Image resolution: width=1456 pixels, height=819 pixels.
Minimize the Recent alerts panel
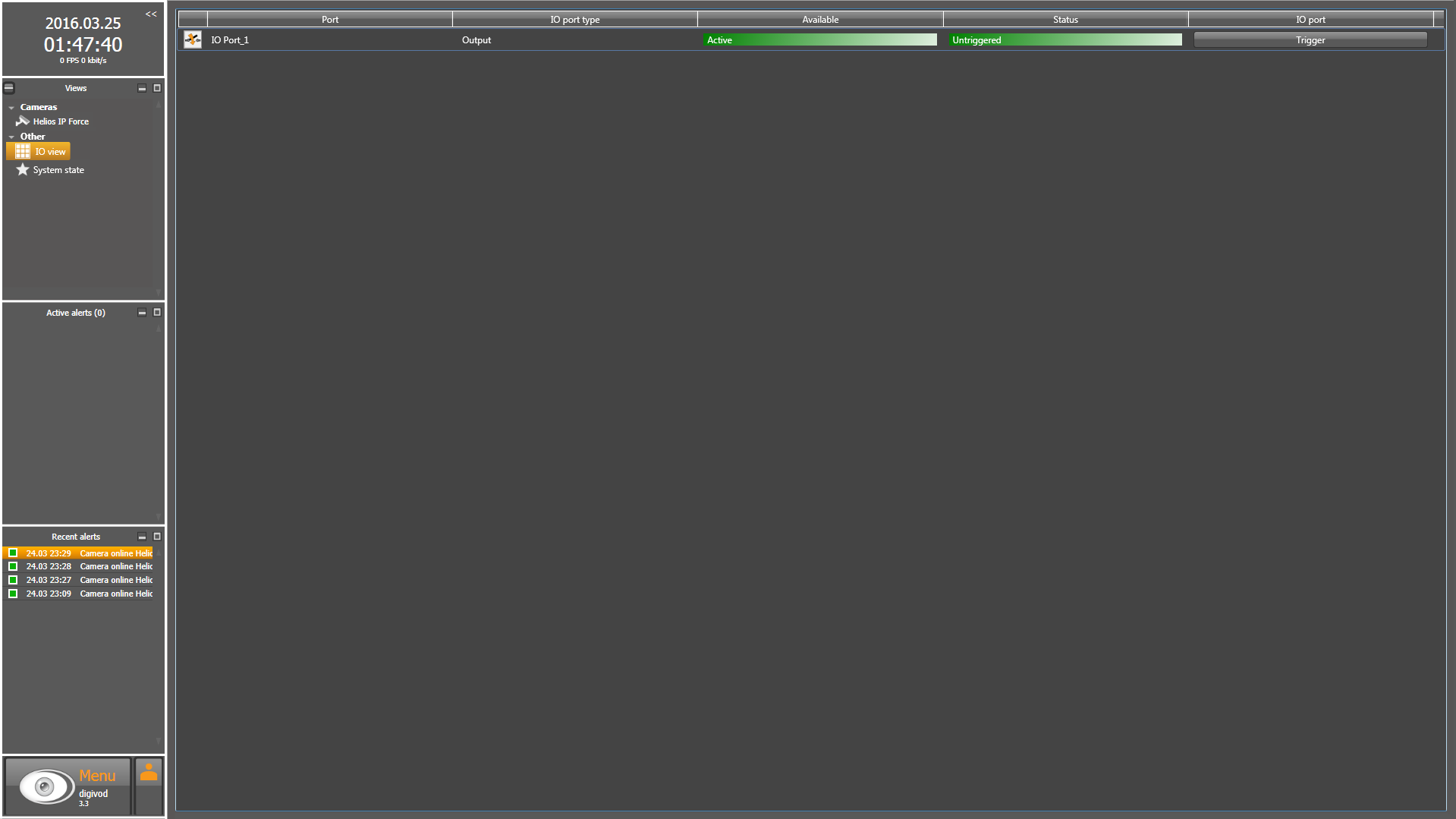point(142,537)
